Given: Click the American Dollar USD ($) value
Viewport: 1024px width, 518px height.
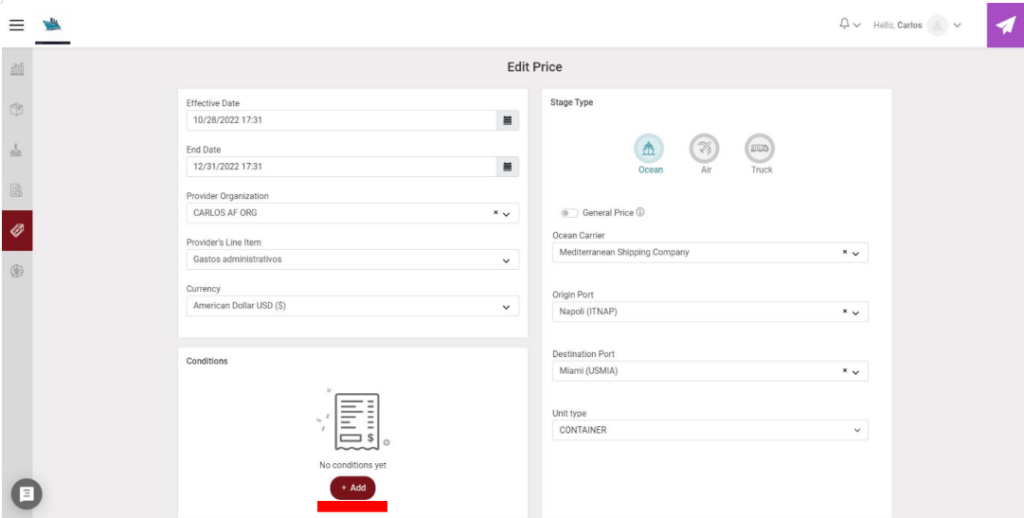Looking at the screenshot, I should 240,306.
